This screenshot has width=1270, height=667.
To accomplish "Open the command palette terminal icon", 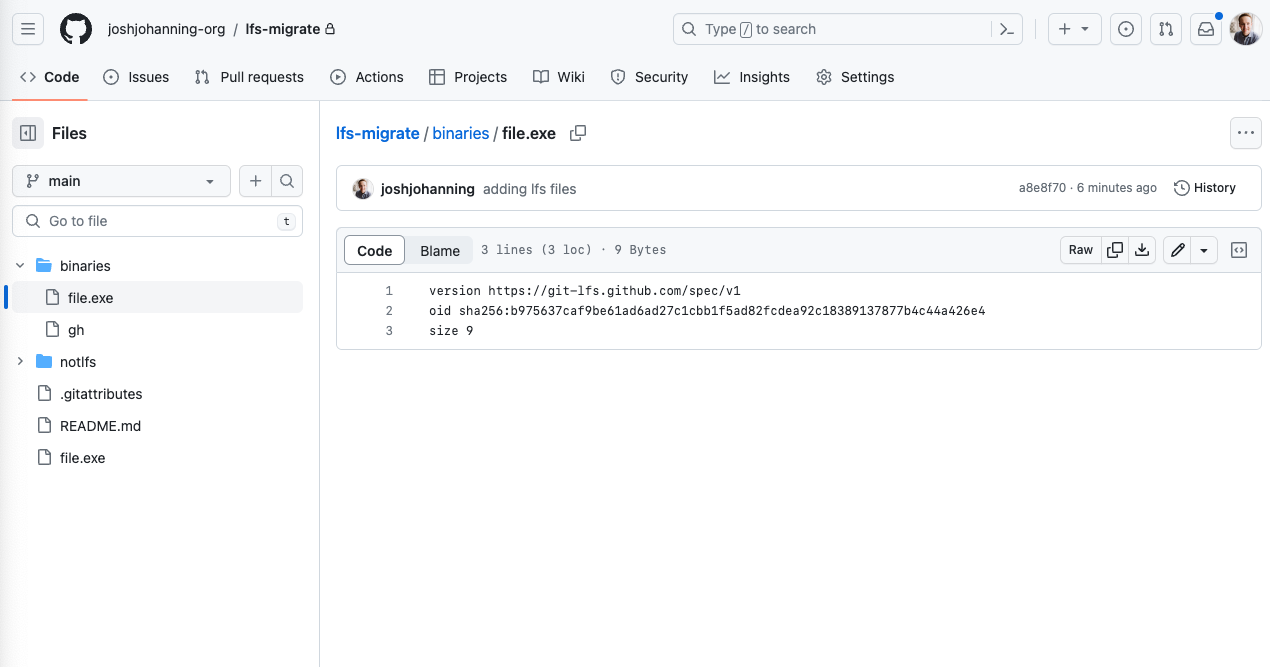I will point(1007,29).
